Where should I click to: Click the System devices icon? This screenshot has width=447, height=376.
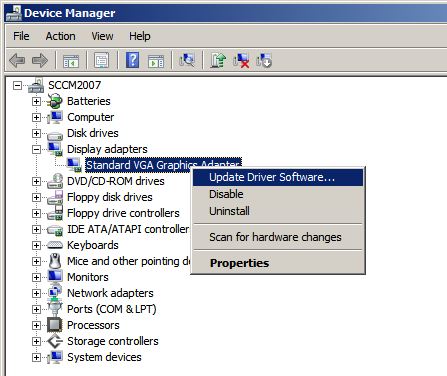coord(55,357)
